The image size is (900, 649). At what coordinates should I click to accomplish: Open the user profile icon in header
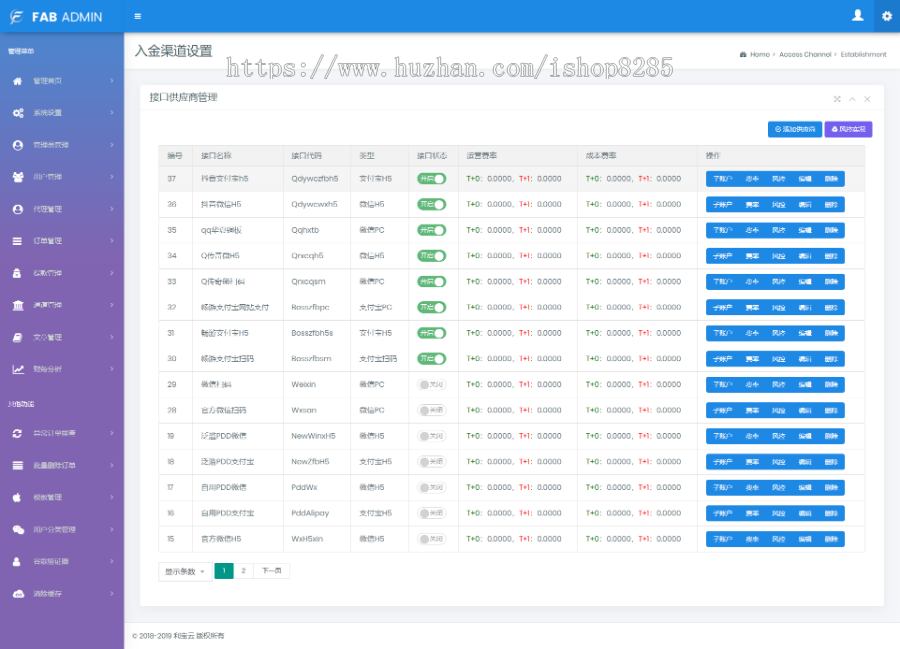(x=857, y=16)
